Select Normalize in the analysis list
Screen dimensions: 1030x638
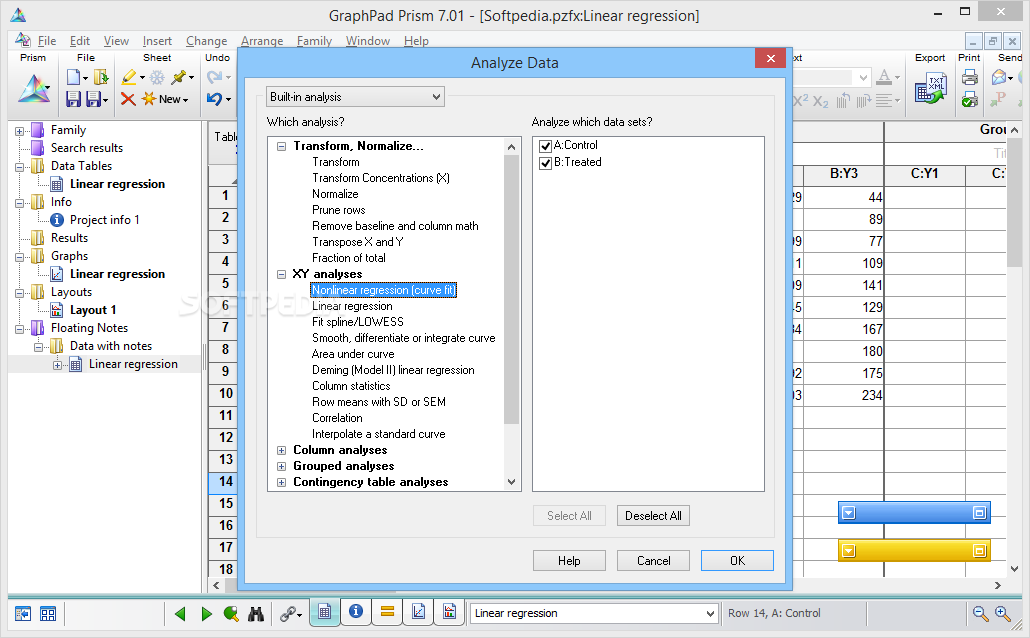pyautogui.click(x=335, y=194)
